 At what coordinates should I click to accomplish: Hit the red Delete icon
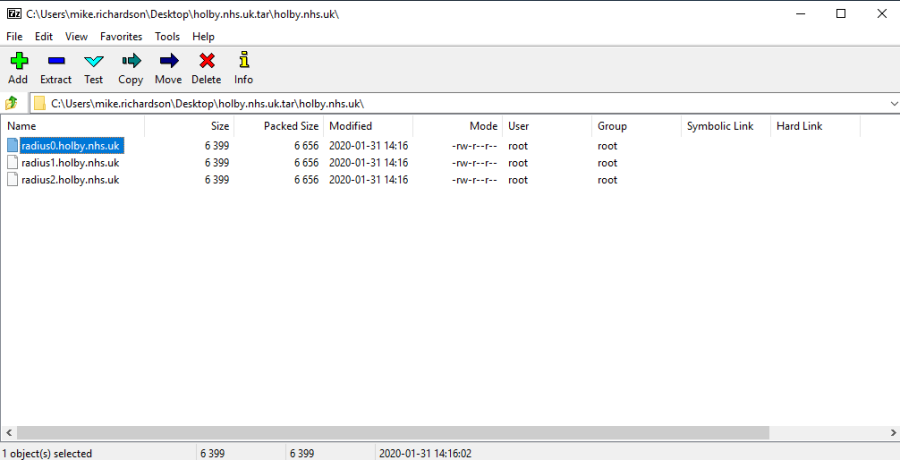click(x=206, y=62)
